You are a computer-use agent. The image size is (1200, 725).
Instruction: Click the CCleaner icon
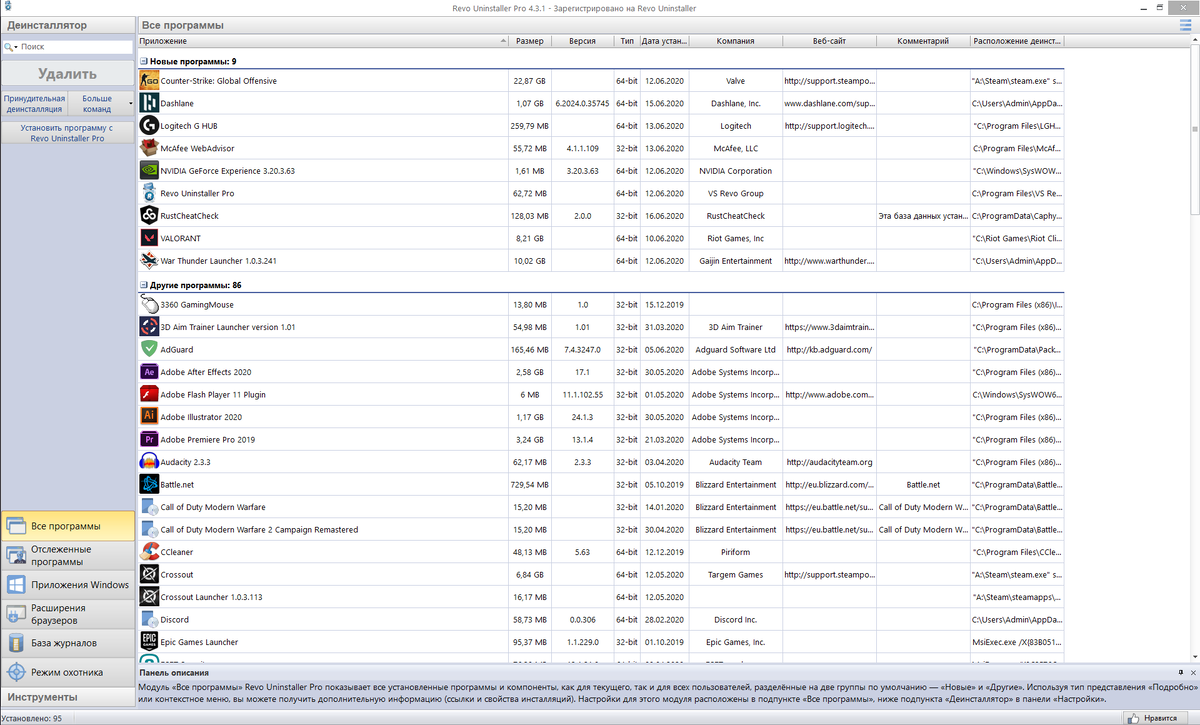click(149, 552)
